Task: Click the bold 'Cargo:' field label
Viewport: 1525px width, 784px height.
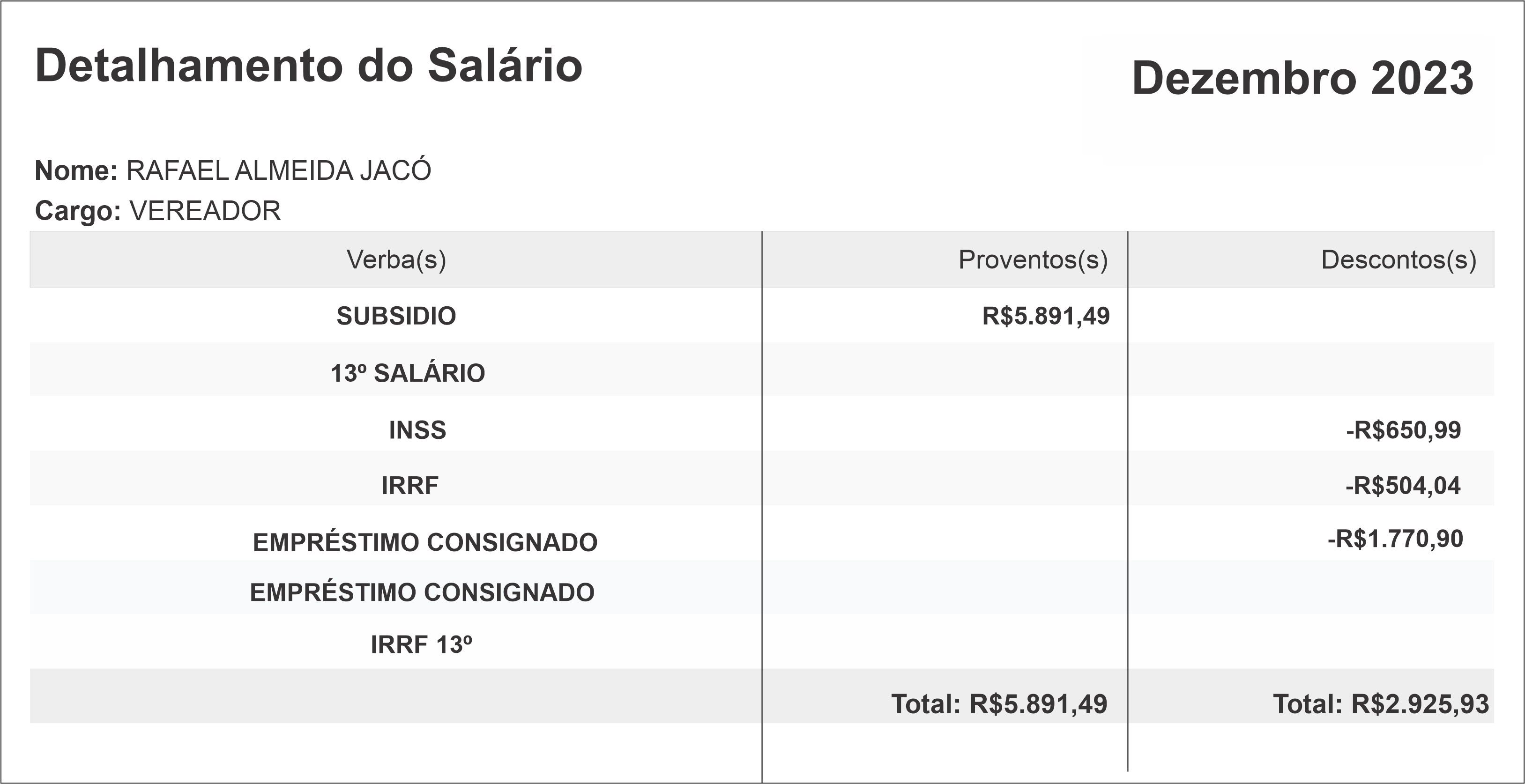Action: click(78, 211)
